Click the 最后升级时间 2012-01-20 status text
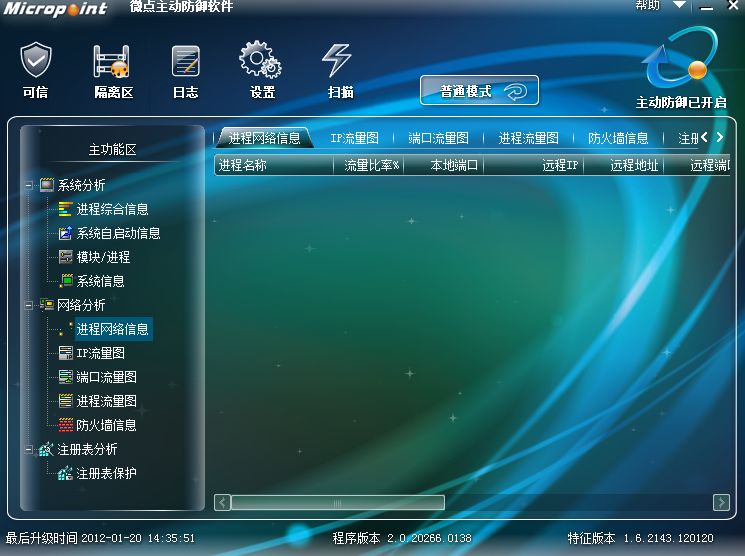The height and width of the screenshot is (556, 745). pyautogui.click(x=100, y=538)
